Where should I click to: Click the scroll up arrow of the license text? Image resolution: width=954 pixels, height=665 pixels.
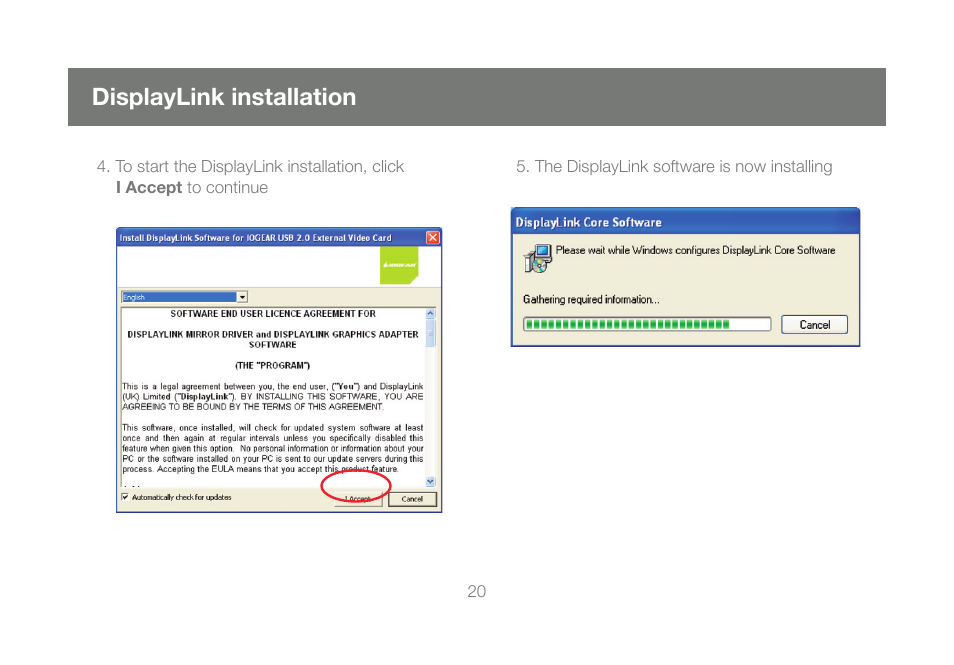click(x=431, y=313)
